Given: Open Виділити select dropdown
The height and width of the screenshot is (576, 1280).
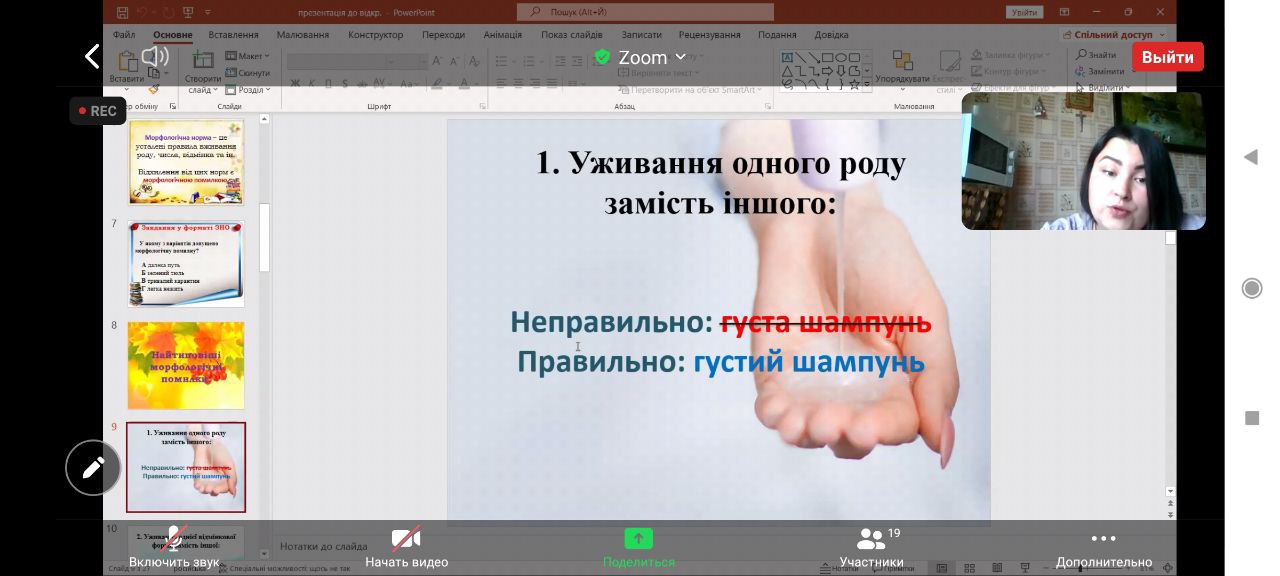Looking at the screenshot, I should (1102, 87).
